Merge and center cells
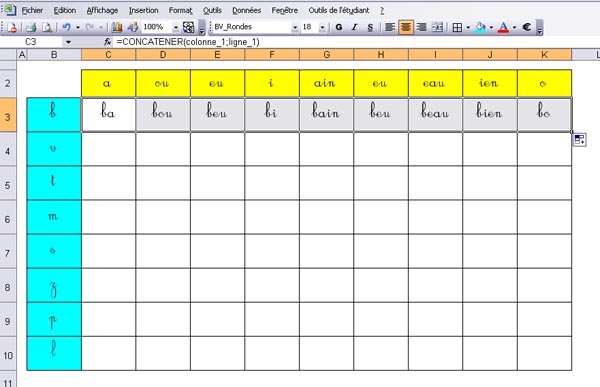Image resolution: width=600 pixels, height=387 pixels. pyautogui.click(x=437, y=27)
